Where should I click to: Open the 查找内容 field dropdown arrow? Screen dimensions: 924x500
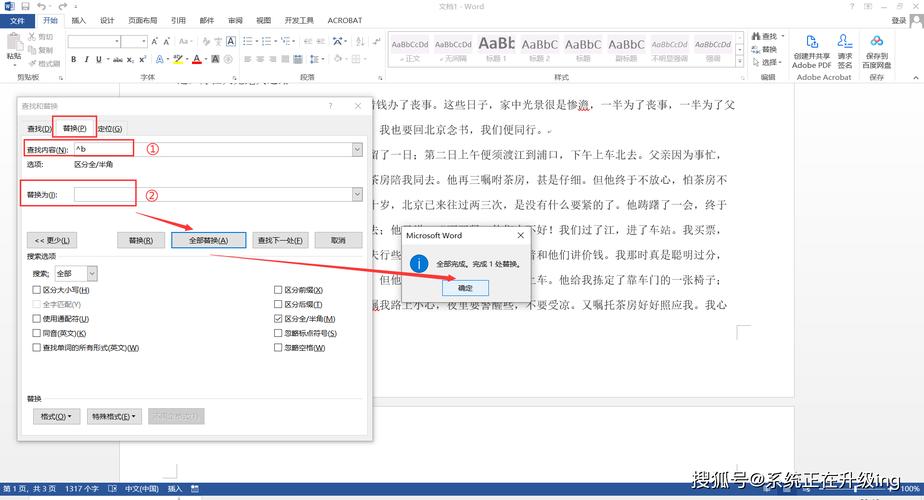click(x=357, y=149)
